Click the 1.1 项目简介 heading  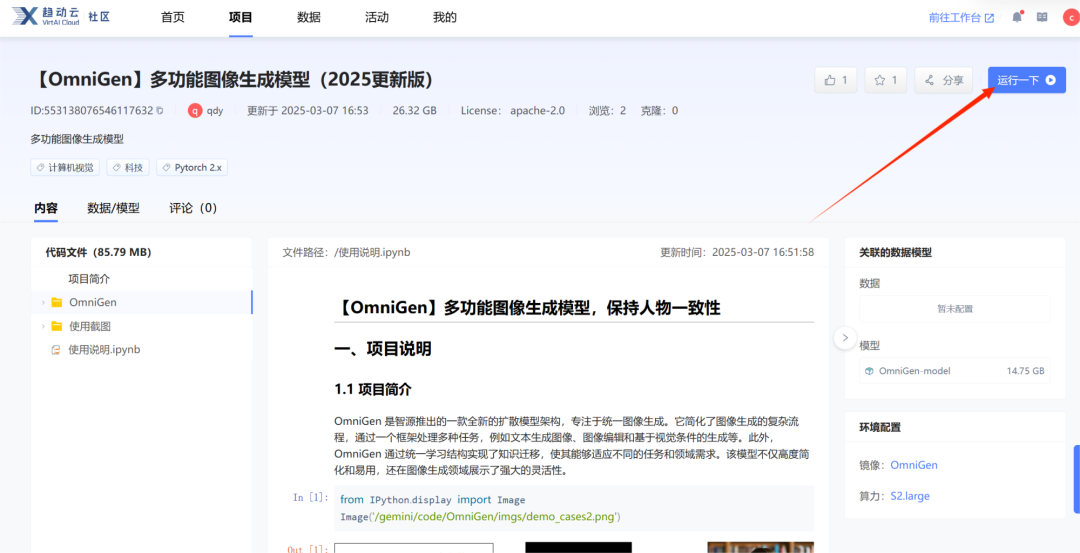(373, 389)
